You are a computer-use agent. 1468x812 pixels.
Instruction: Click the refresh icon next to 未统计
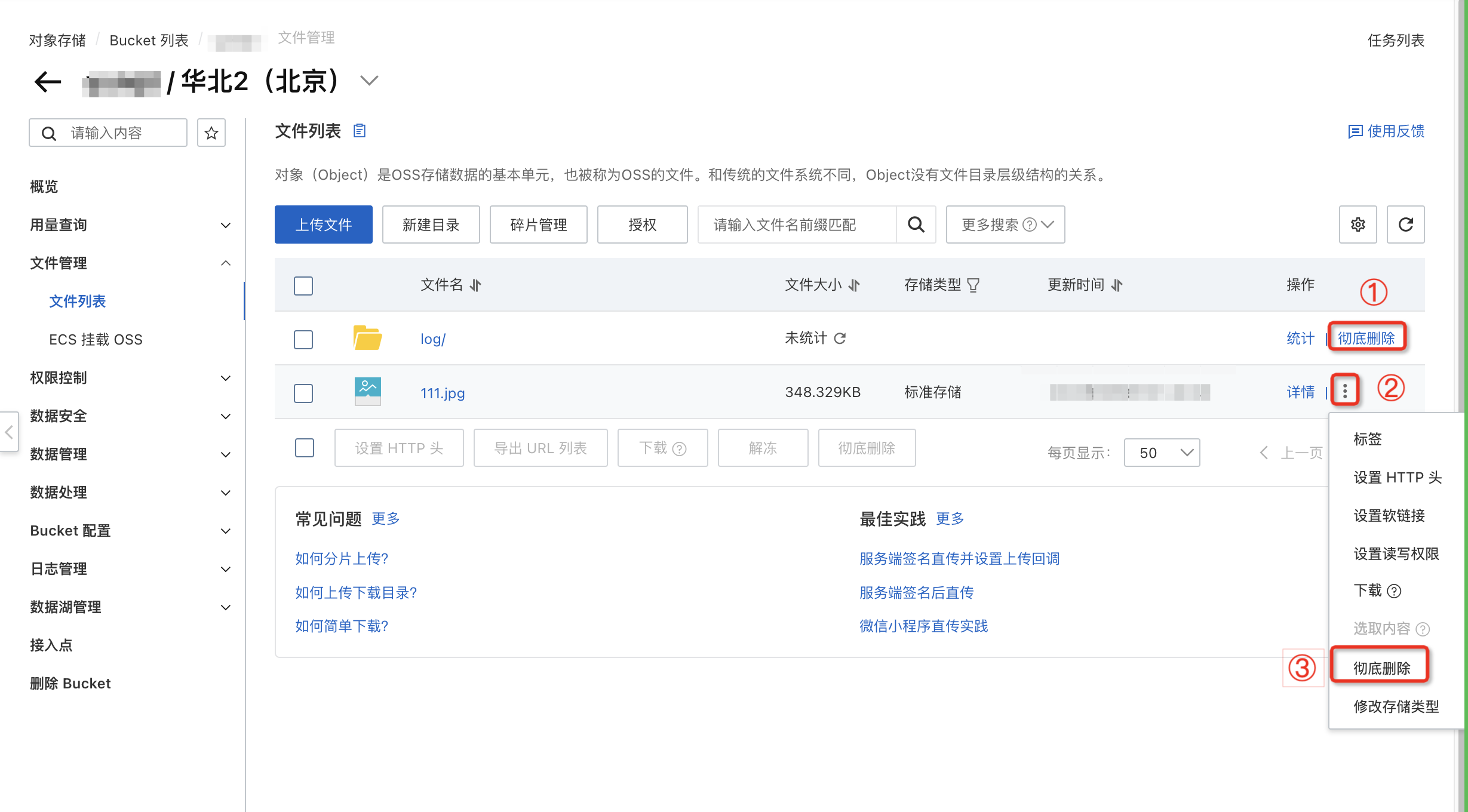click(840, 339)
